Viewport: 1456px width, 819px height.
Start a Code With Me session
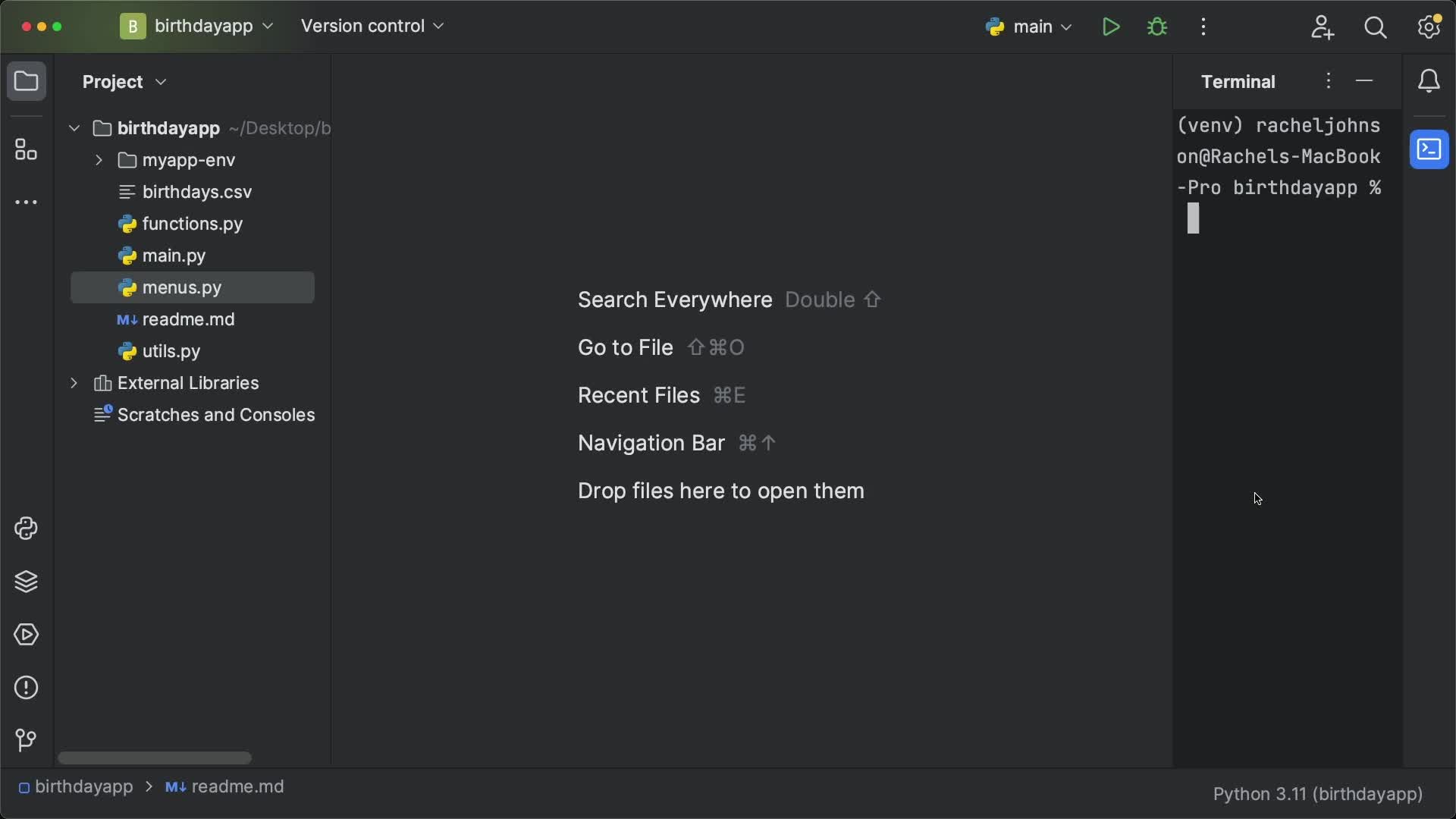(1323, 27)
